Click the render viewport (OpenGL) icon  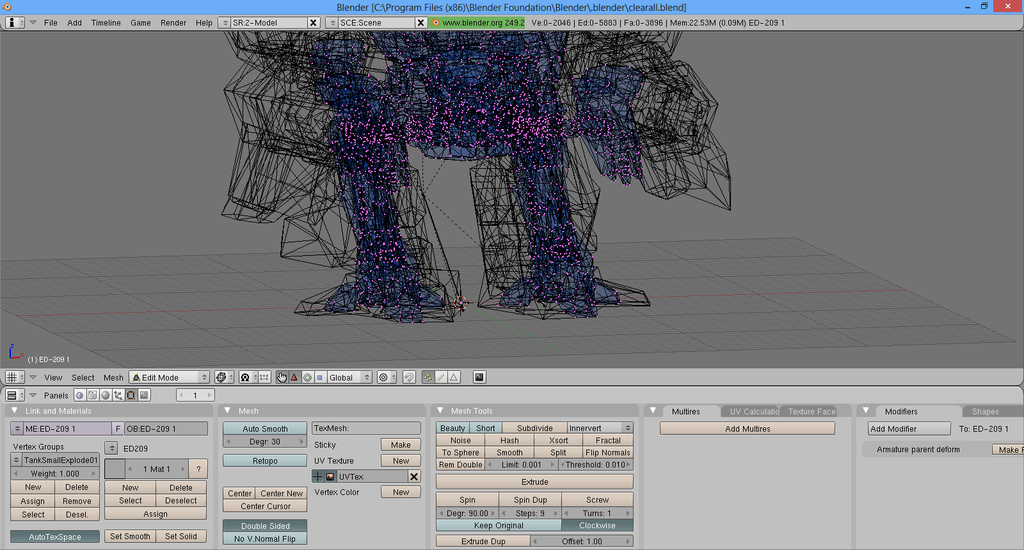479,378
